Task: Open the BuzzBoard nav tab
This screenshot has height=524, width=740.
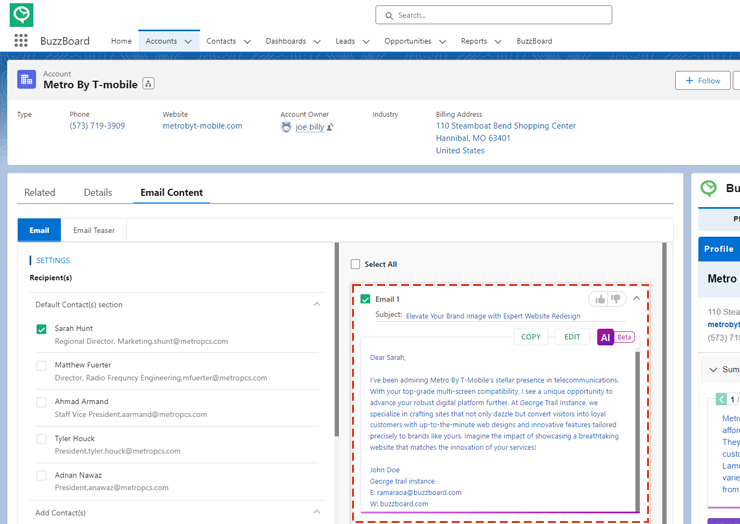Action: tap(534, 41)
